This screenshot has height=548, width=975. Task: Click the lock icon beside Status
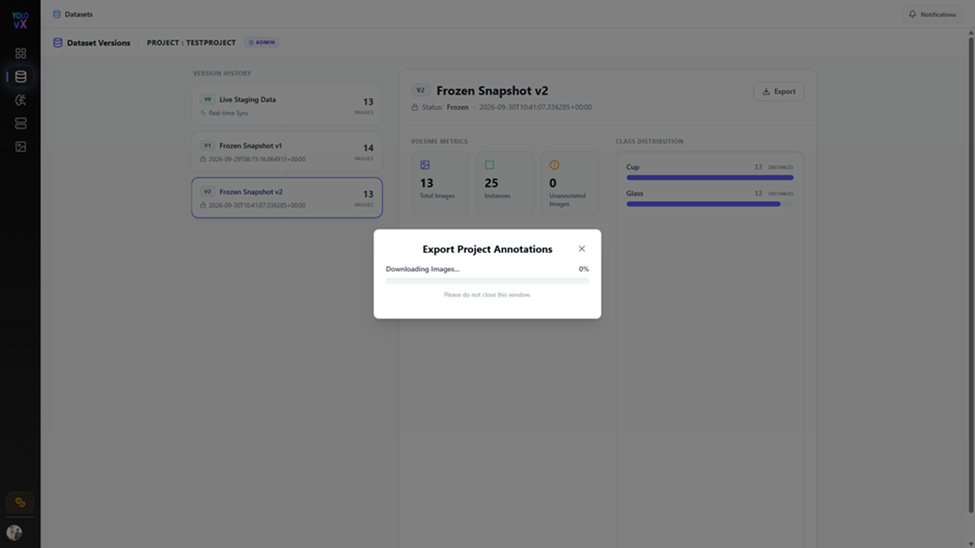(415, 107)
